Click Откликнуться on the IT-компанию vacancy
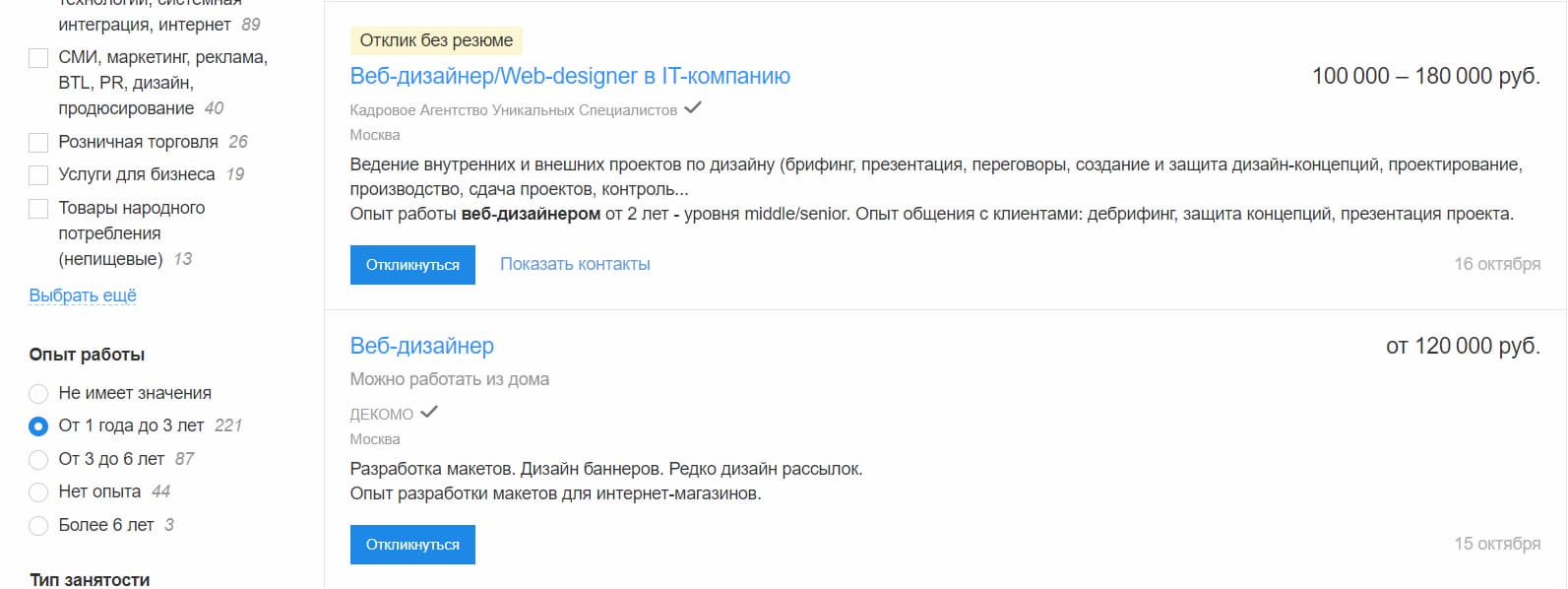This screenshot has width=1568, height=589. [x=412, y=264]
